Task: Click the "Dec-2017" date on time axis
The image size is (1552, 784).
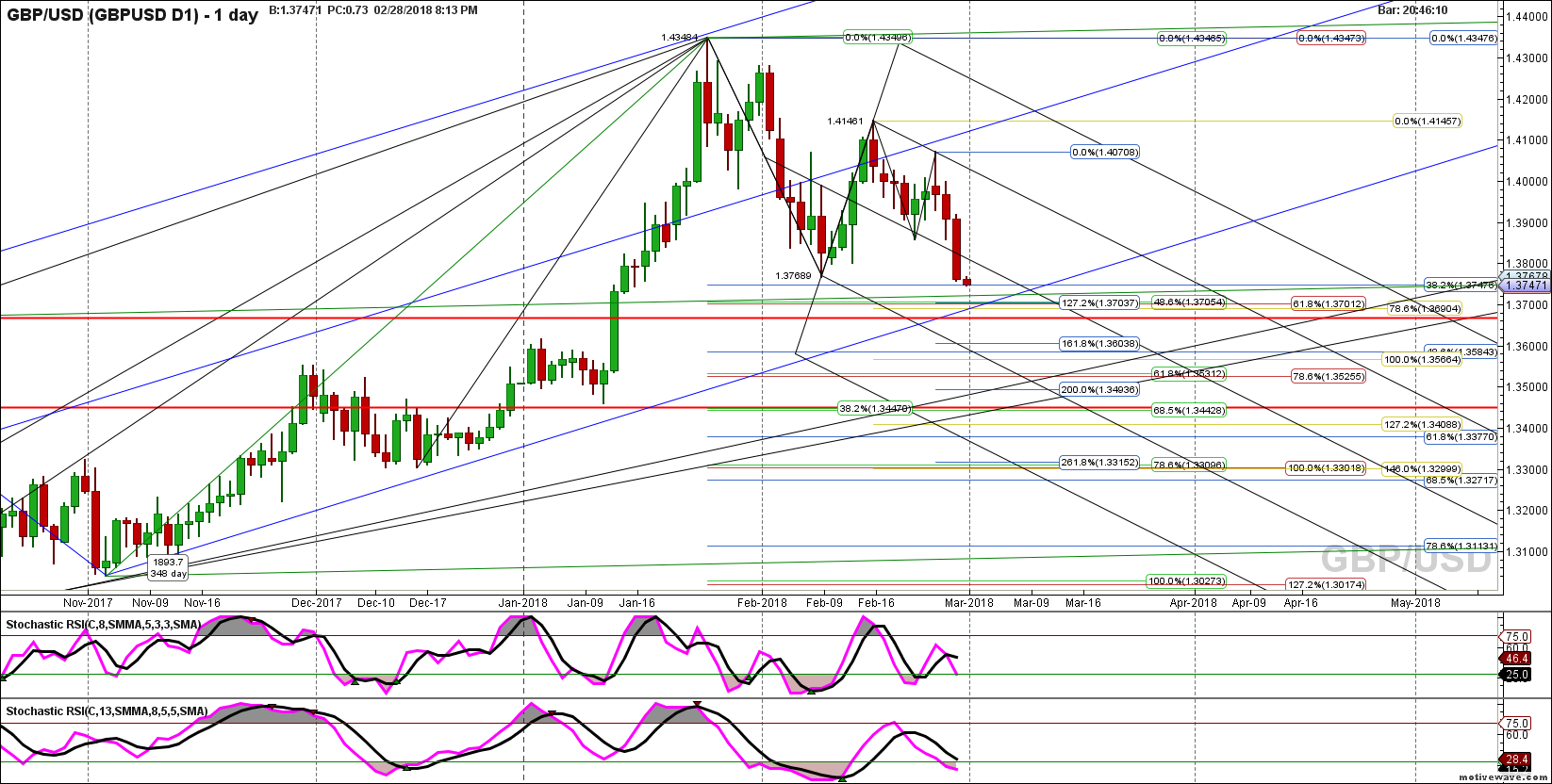Action: [316, 602]
